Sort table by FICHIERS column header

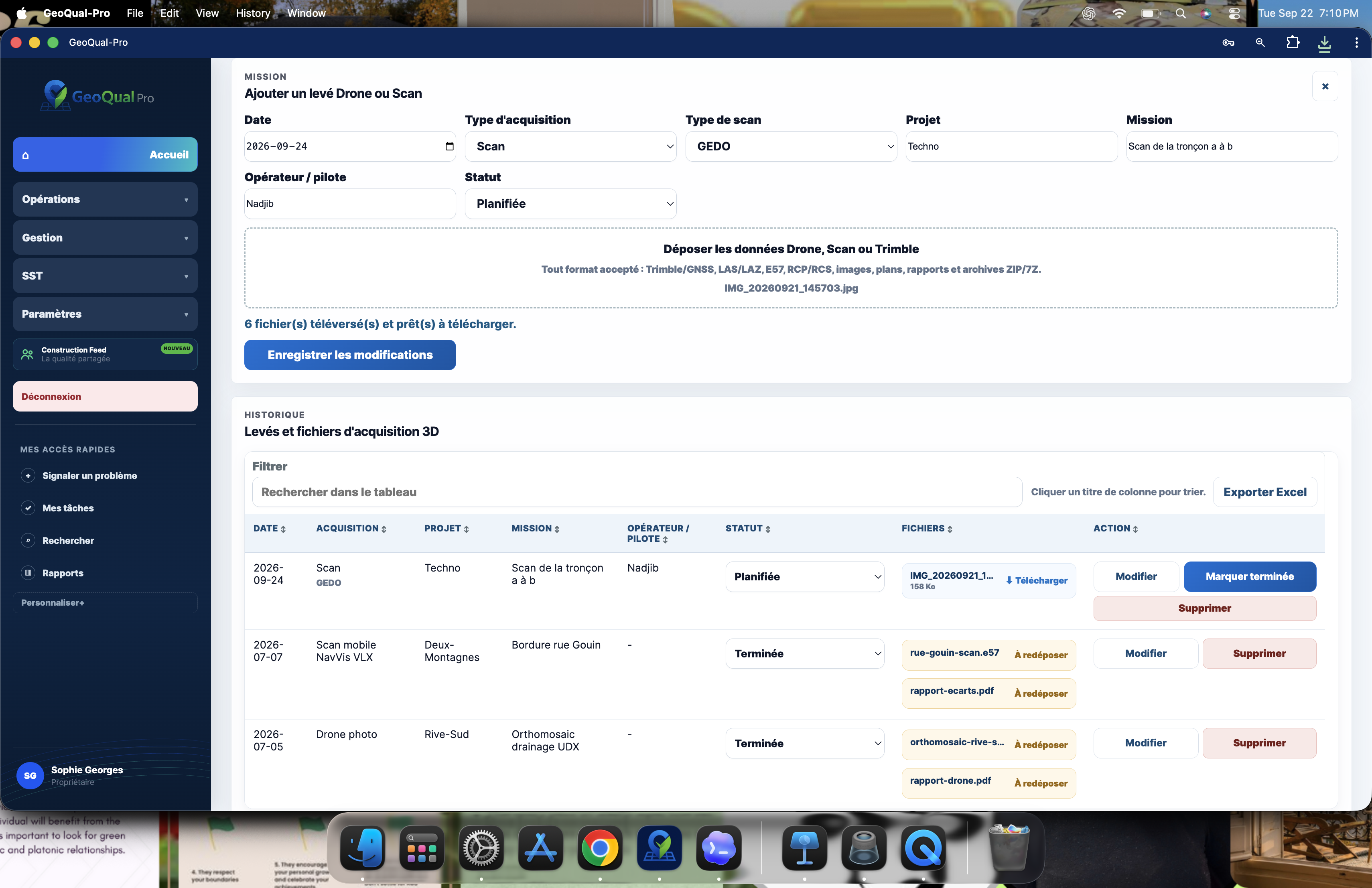pyautogui.click(x=927, y=528)
